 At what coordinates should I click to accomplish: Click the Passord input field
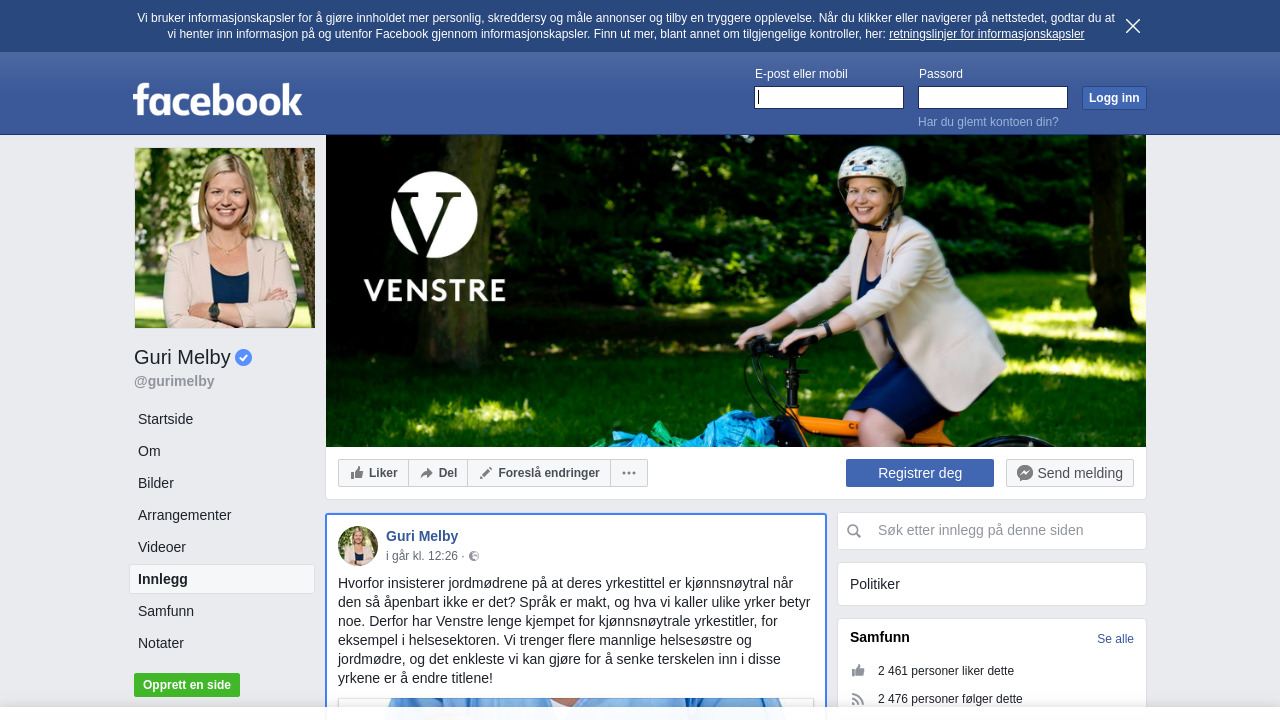(993, 97)
